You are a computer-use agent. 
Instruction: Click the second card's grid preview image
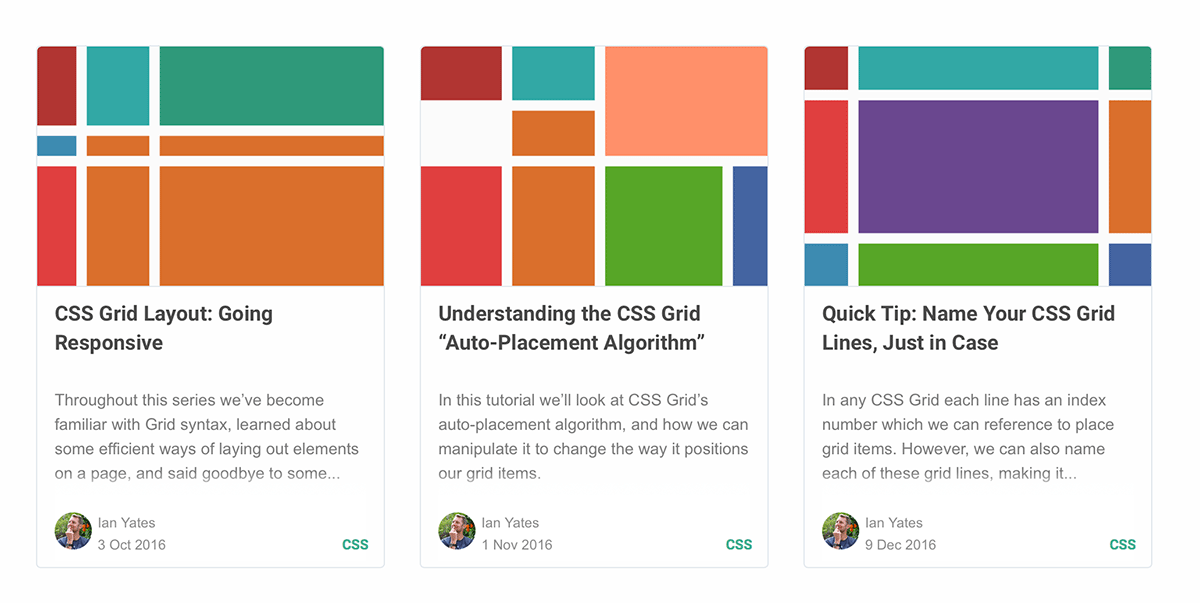pos(594,165)
